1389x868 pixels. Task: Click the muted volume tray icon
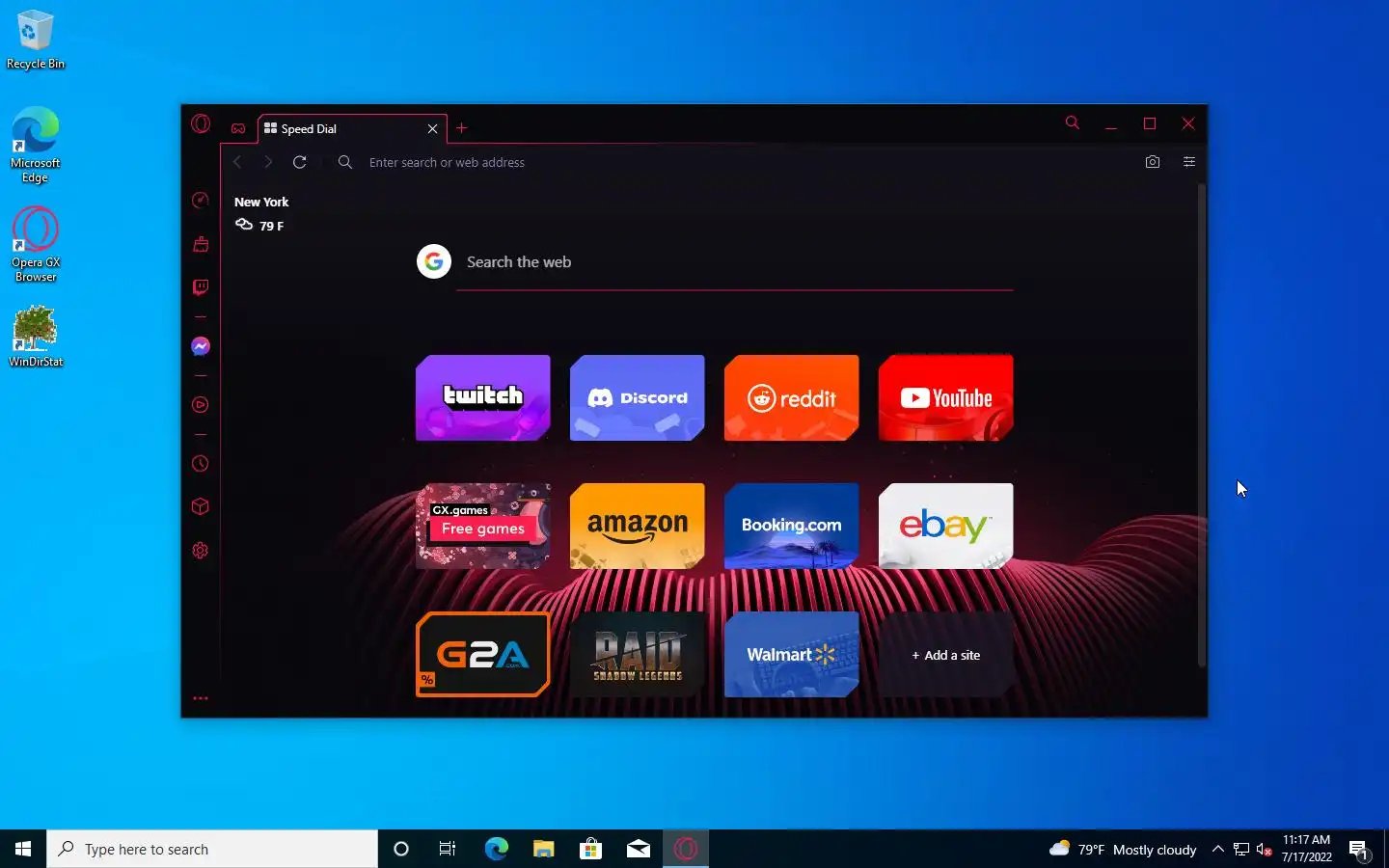click(1265, 849)
